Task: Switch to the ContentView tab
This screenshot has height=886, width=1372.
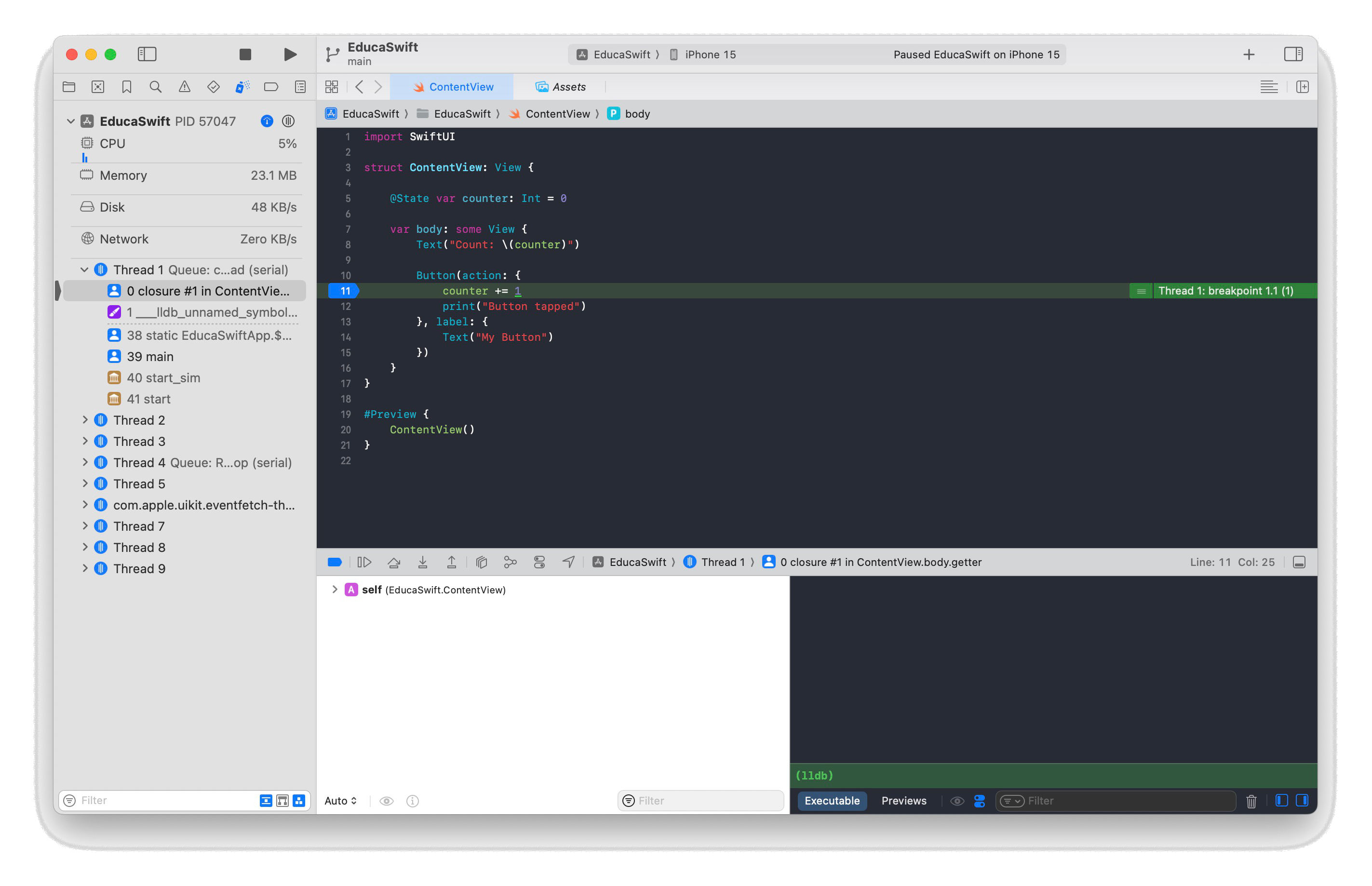Action: [x=453, y=87]
